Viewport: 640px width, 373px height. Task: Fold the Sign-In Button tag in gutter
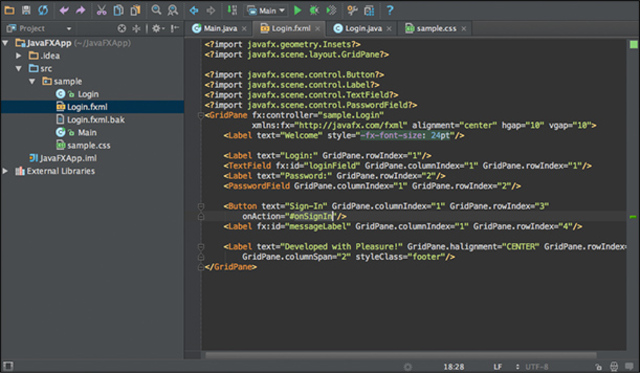pyautogui.click(x=201, y=206)
